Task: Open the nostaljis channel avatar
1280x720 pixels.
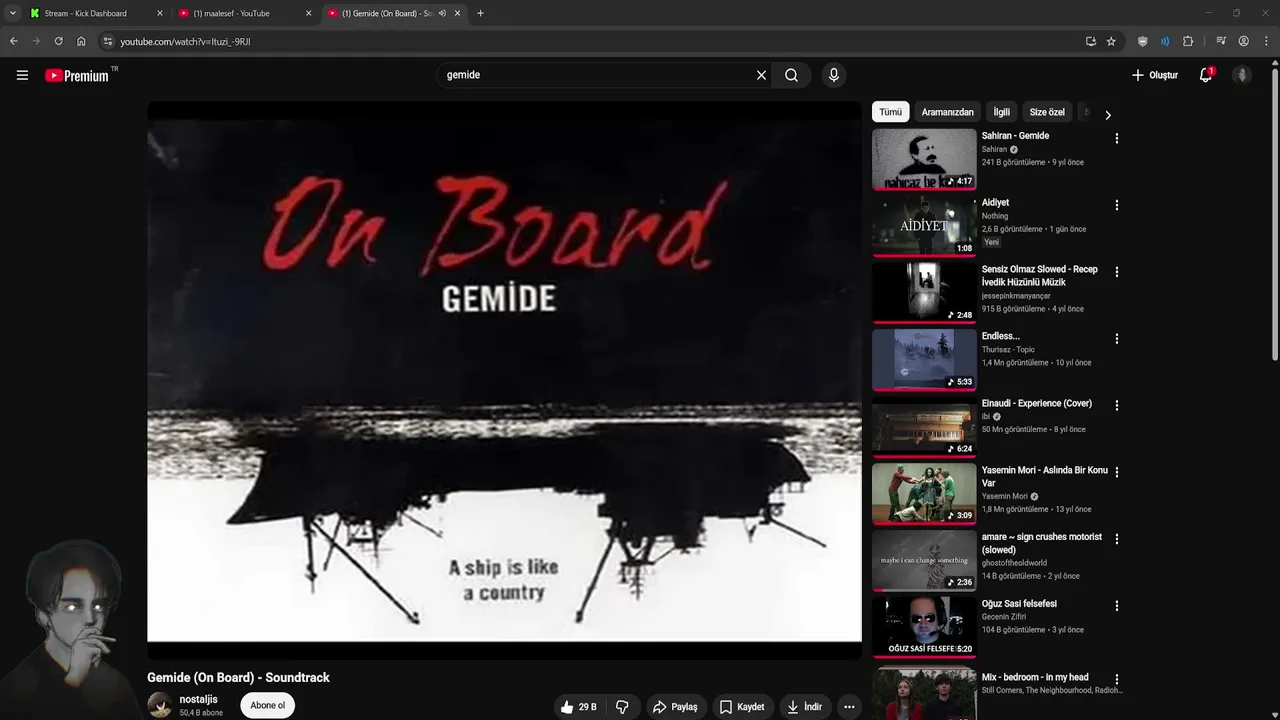Action: (x=160, y=705)
